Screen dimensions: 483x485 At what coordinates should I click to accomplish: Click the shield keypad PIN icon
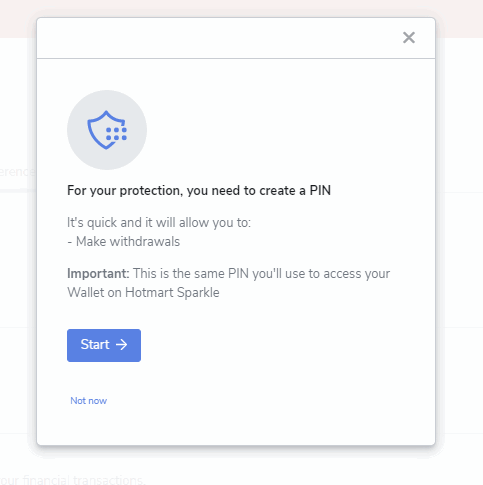(107, 130)
